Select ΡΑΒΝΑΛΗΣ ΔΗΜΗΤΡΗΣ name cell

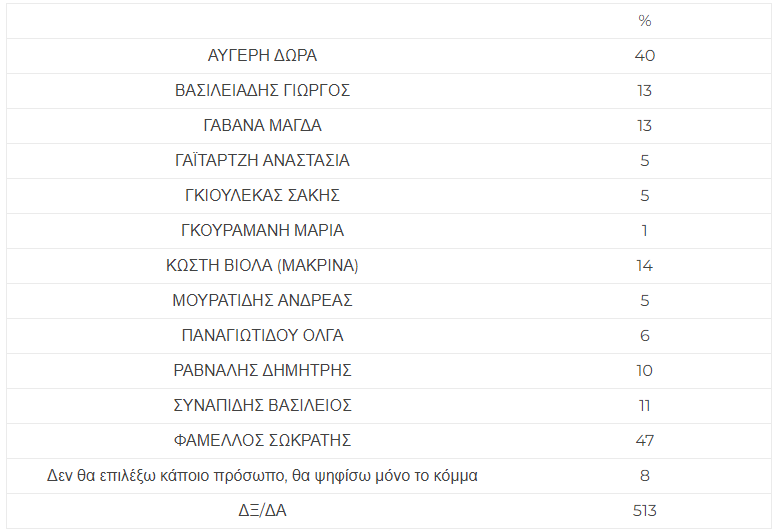[262, 371]
